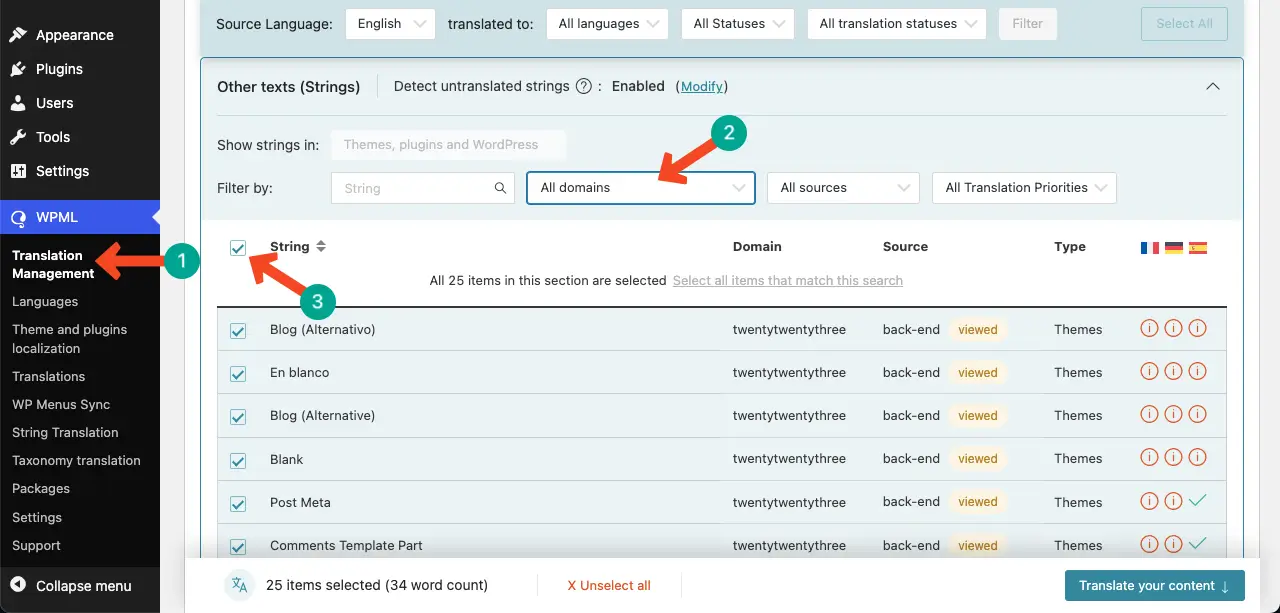The width and height of the screenshot is (1280, 613).
Task: Click the viewed badge in Blank row
Action: pyautogui.click(x=977, y=458)
